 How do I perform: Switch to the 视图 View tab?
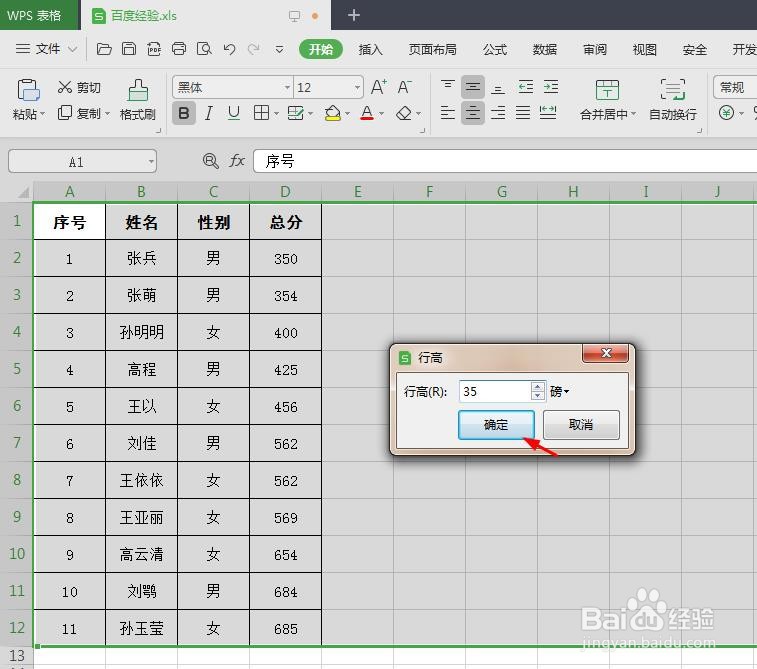645,49
